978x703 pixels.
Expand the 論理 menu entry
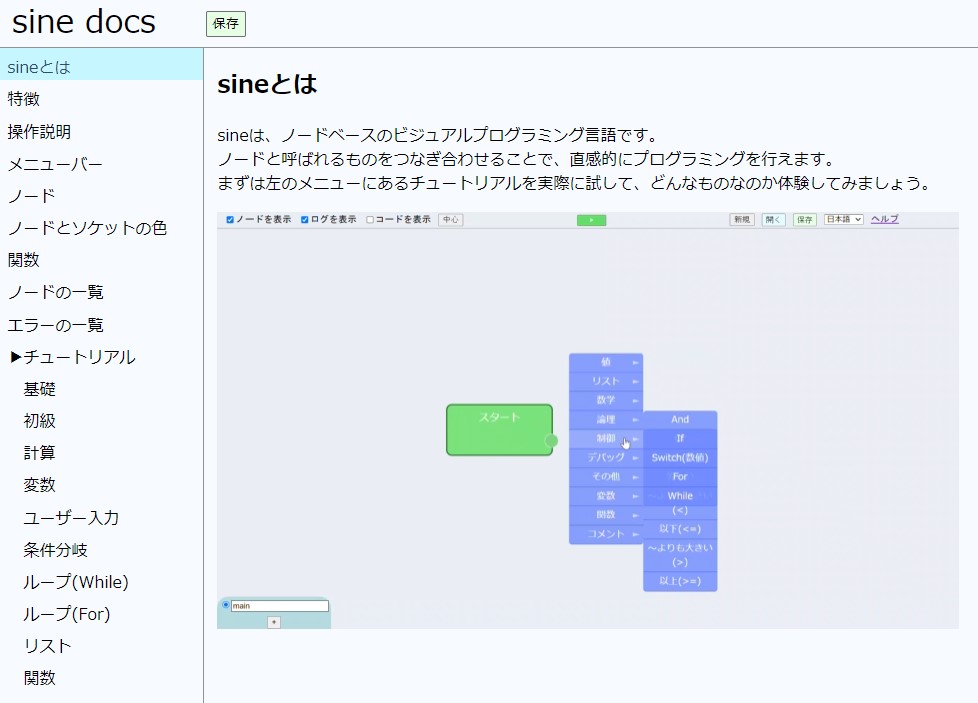pos(606,420)
